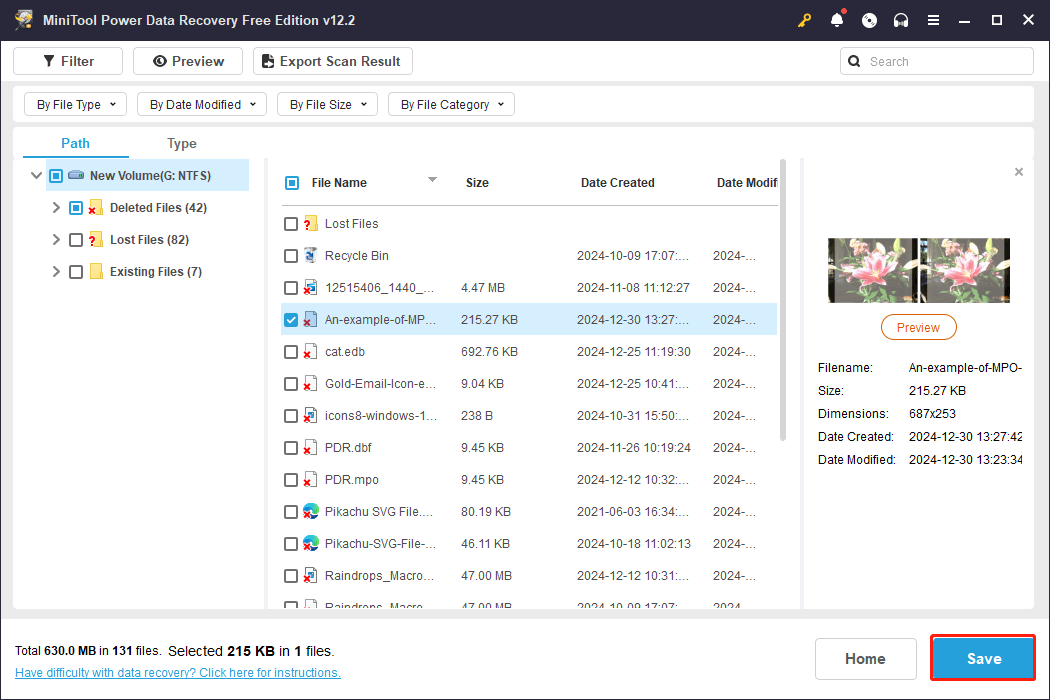Click the Search input field
Image resolution: width=1050 pixels, height=700 pixels.
coord(937,62)
